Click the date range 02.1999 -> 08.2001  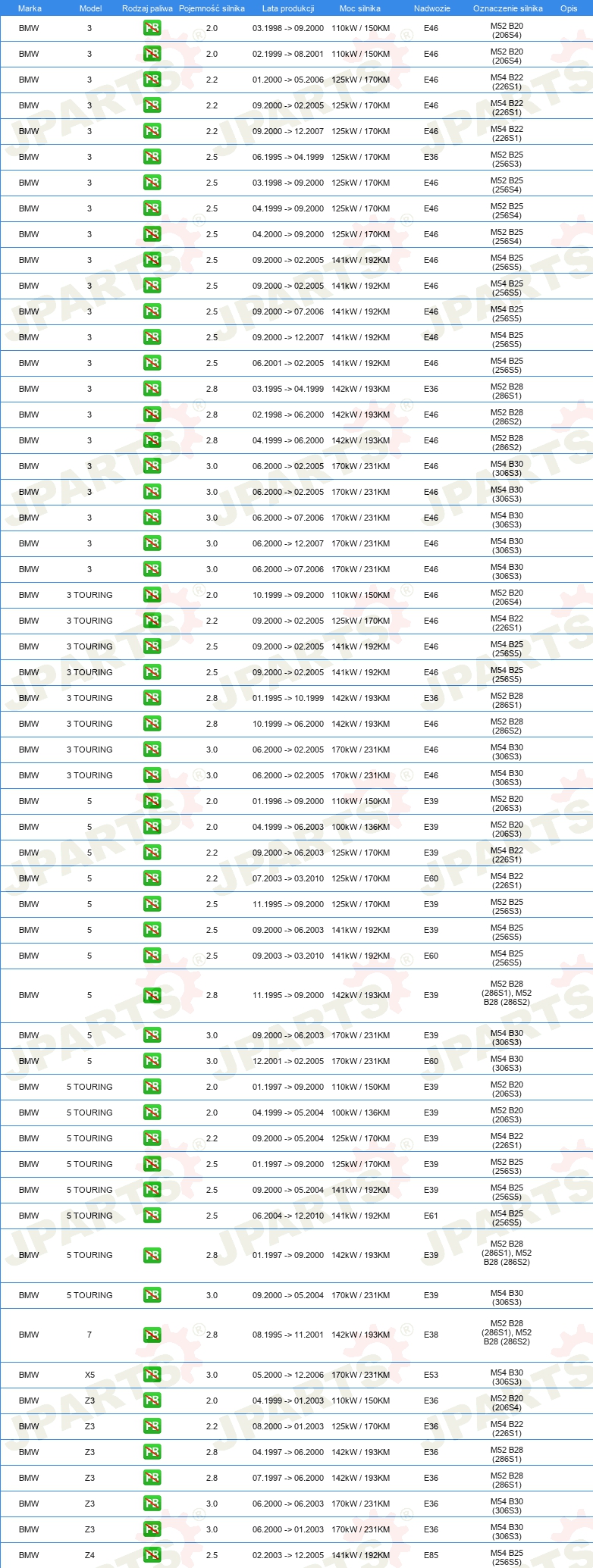(288, 54)
